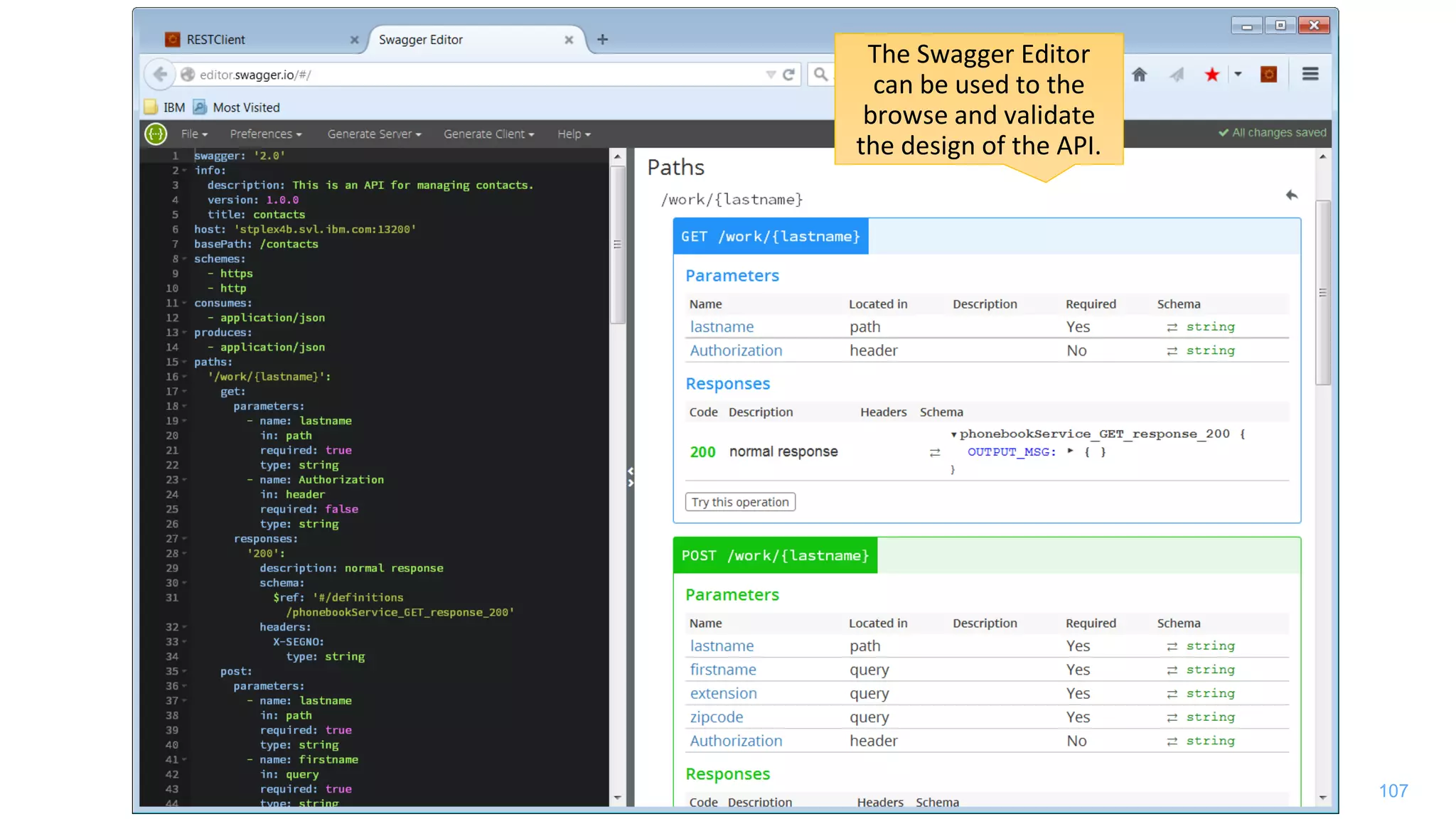1456x819 pixels.
Task: Toggle schema view icon for POST firstname
Action: [1172, 670]
